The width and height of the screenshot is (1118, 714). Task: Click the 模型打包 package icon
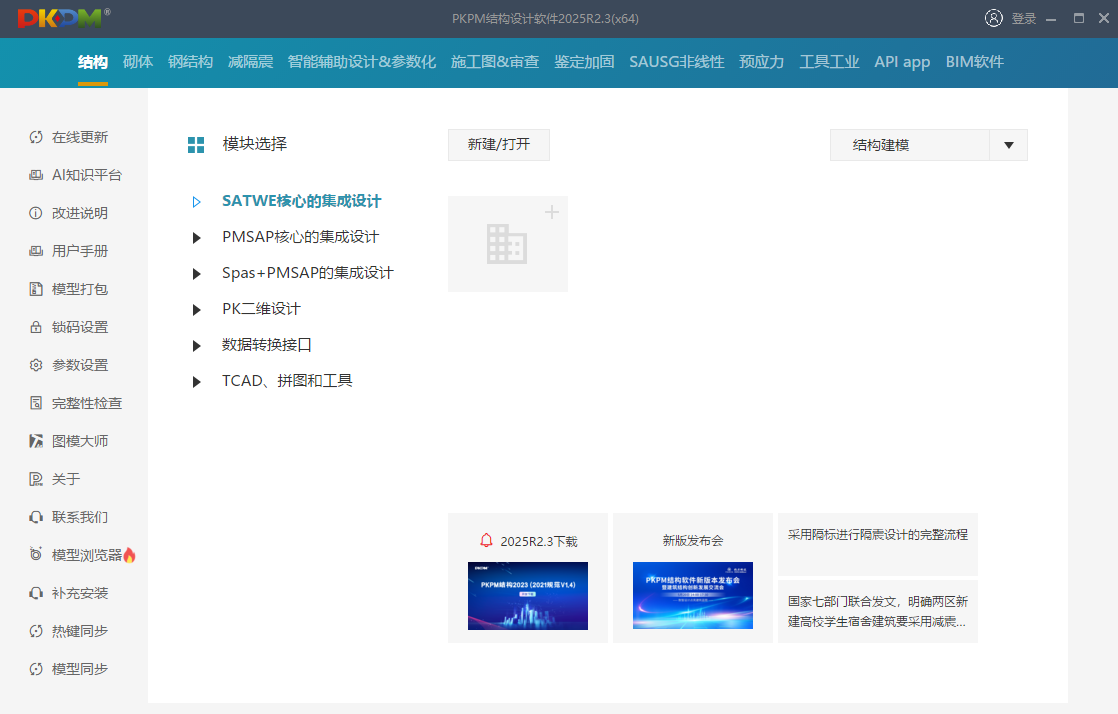[36, 289]
